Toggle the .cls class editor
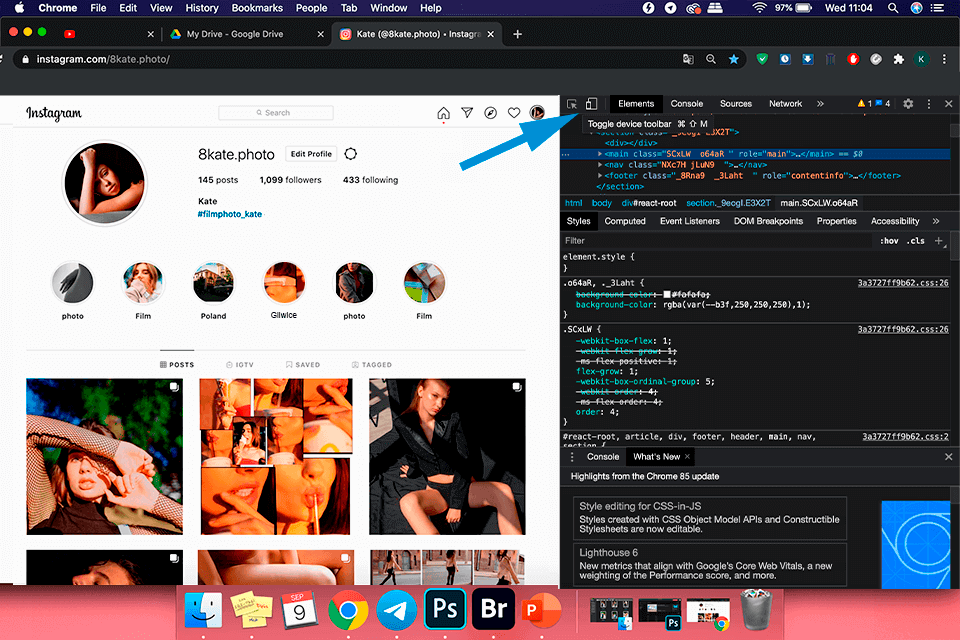This screenshot has height=640, width=960. coord(915,241)
